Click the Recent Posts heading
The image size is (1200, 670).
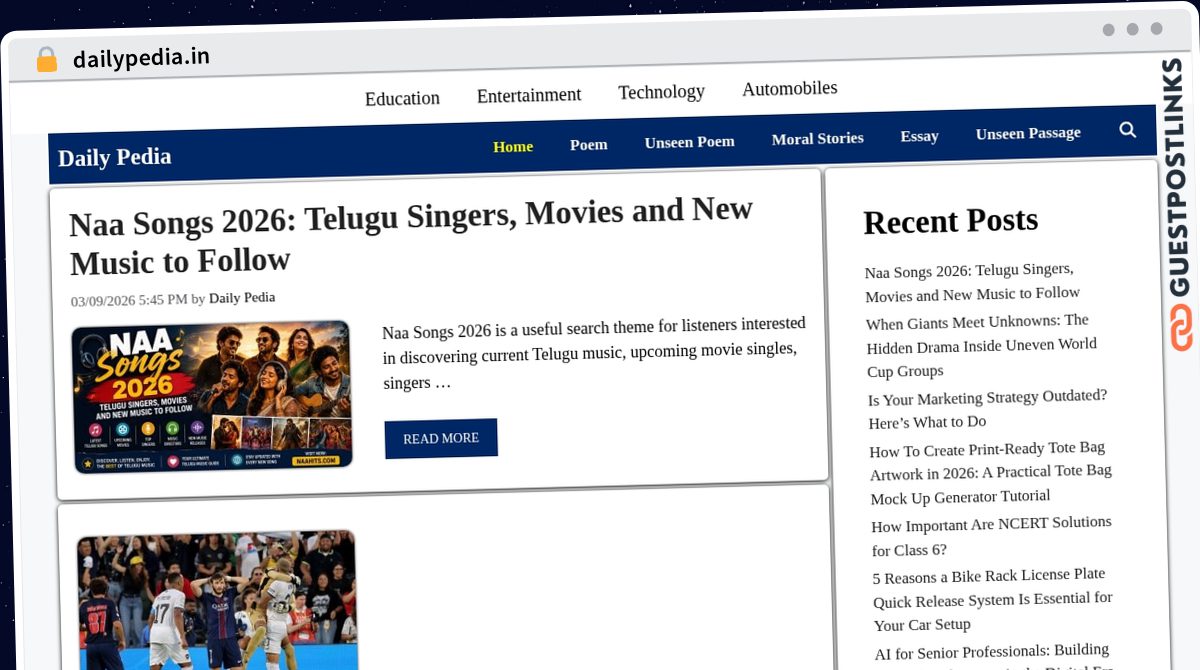[x=951, y=221]
